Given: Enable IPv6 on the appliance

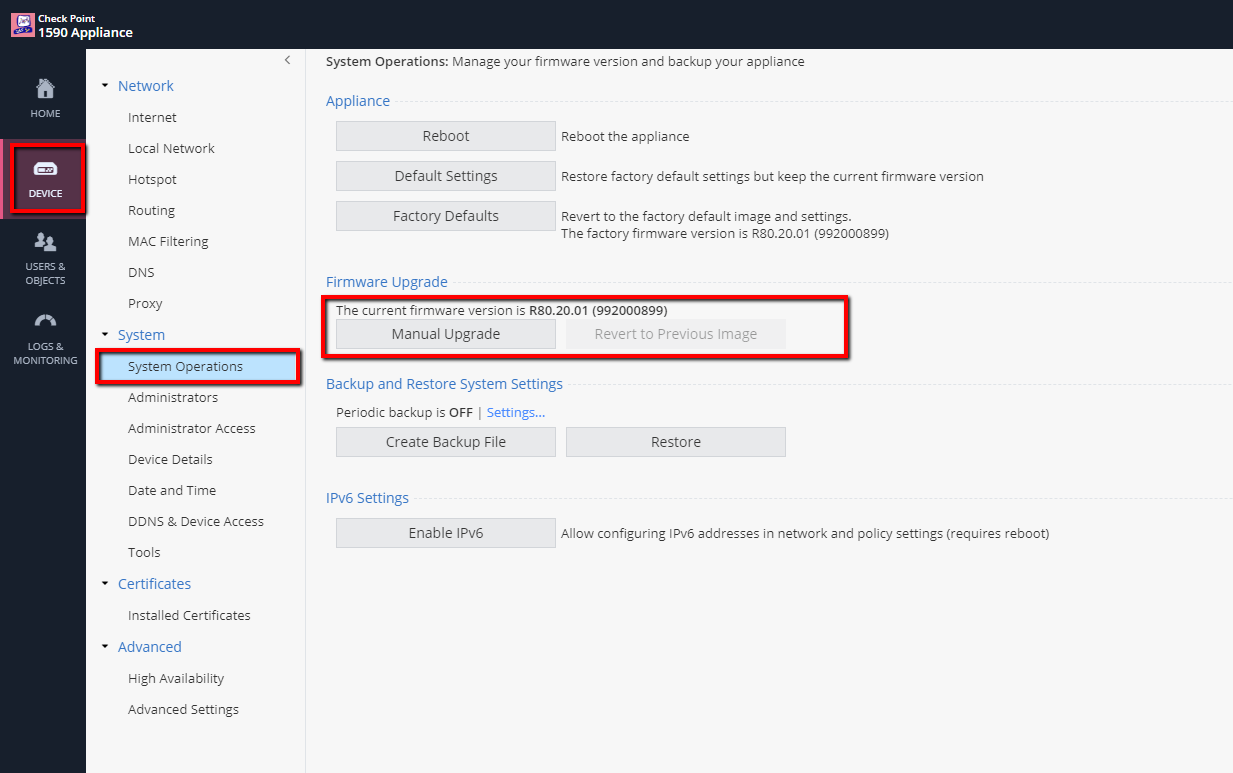Looking at the screenshot, I should click(445, 533).
